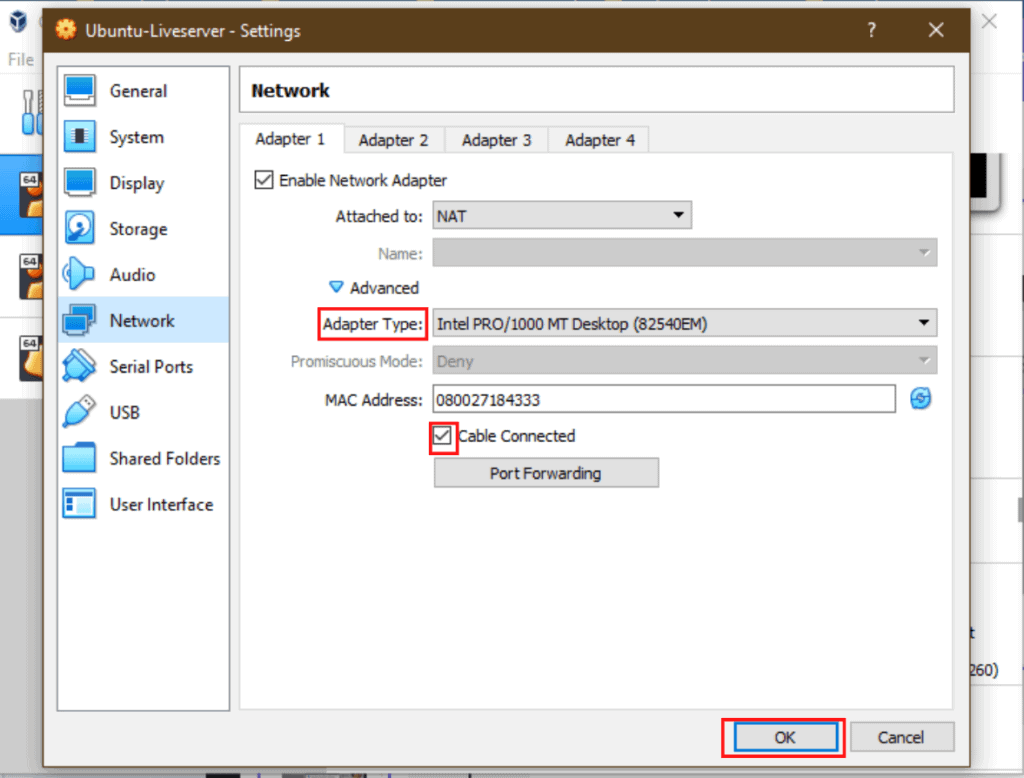The width and height of the screenshot is (1024, 778).
Task: Click the MAC address refresh icon
Action: [920, 398]
